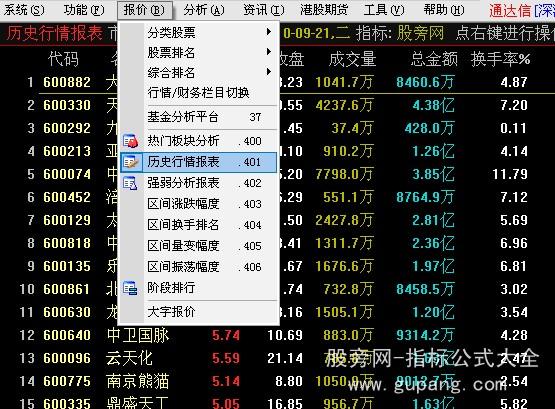The width and height of the screenshot is (555, 409).
Task: Open the 资讯(I) menu
Action: pyautogui.click(x=264, y=10)
